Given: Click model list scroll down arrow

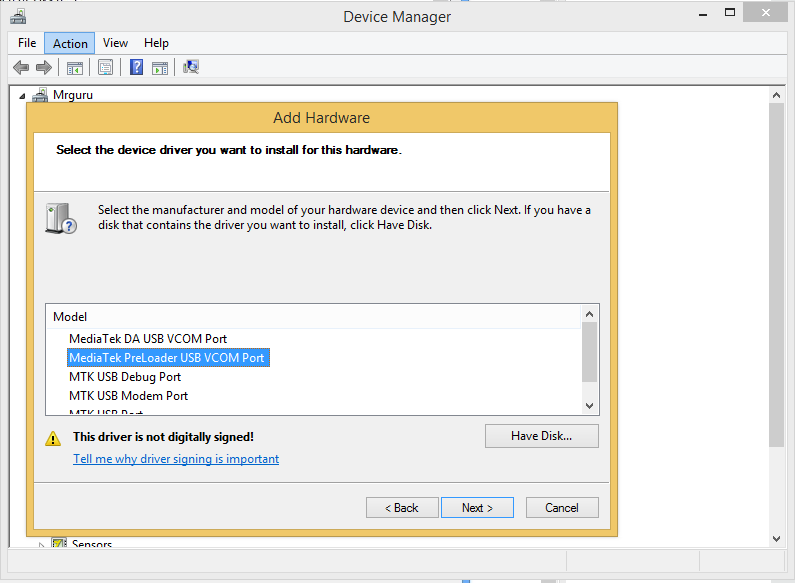Looking at the screenshot, I should [x=589, y=406].
